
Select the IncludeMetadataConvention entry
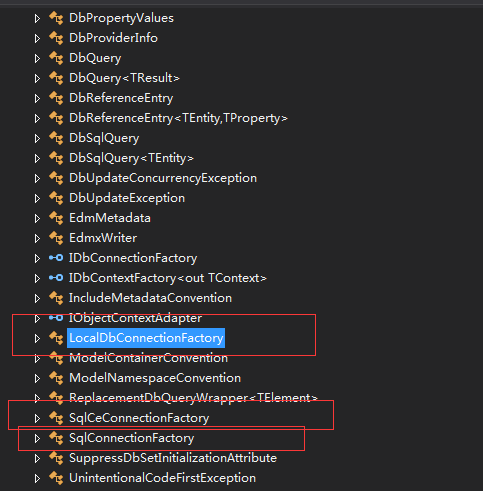(x=150, y=298)
